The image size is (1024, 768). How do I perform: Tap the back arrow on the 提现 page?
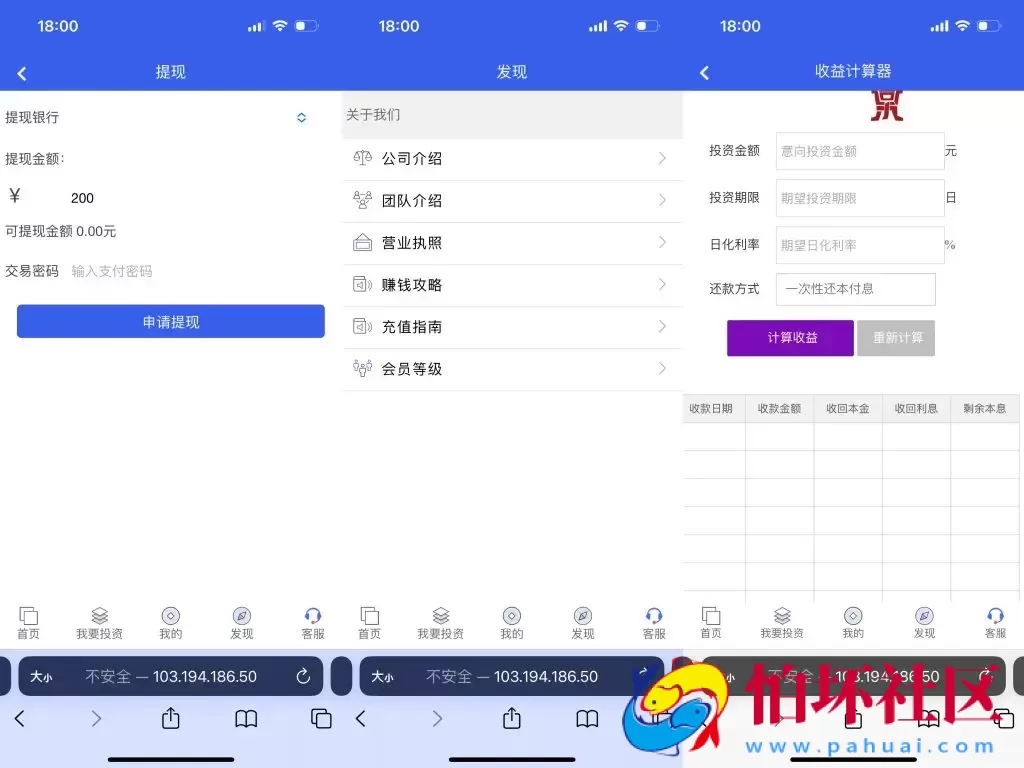[x=22, y=71]
